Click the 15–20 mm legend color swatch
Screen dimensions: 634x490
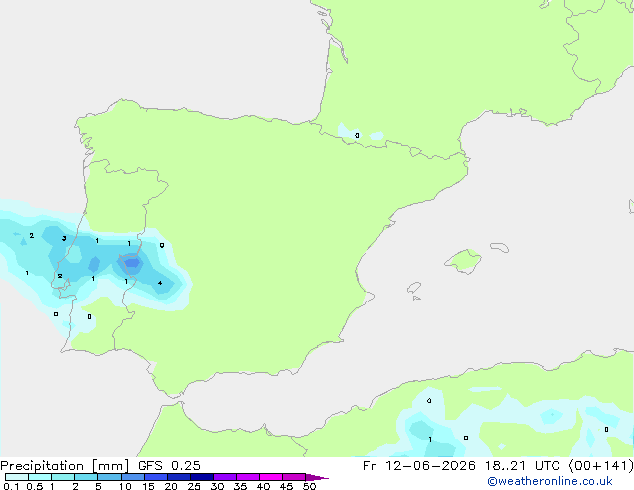(x=156, y=477)
